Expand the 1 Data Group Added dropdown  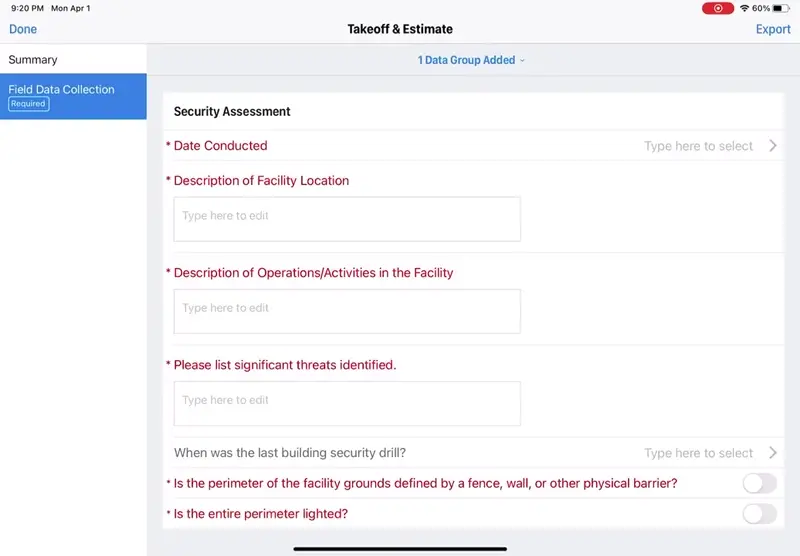471,60
